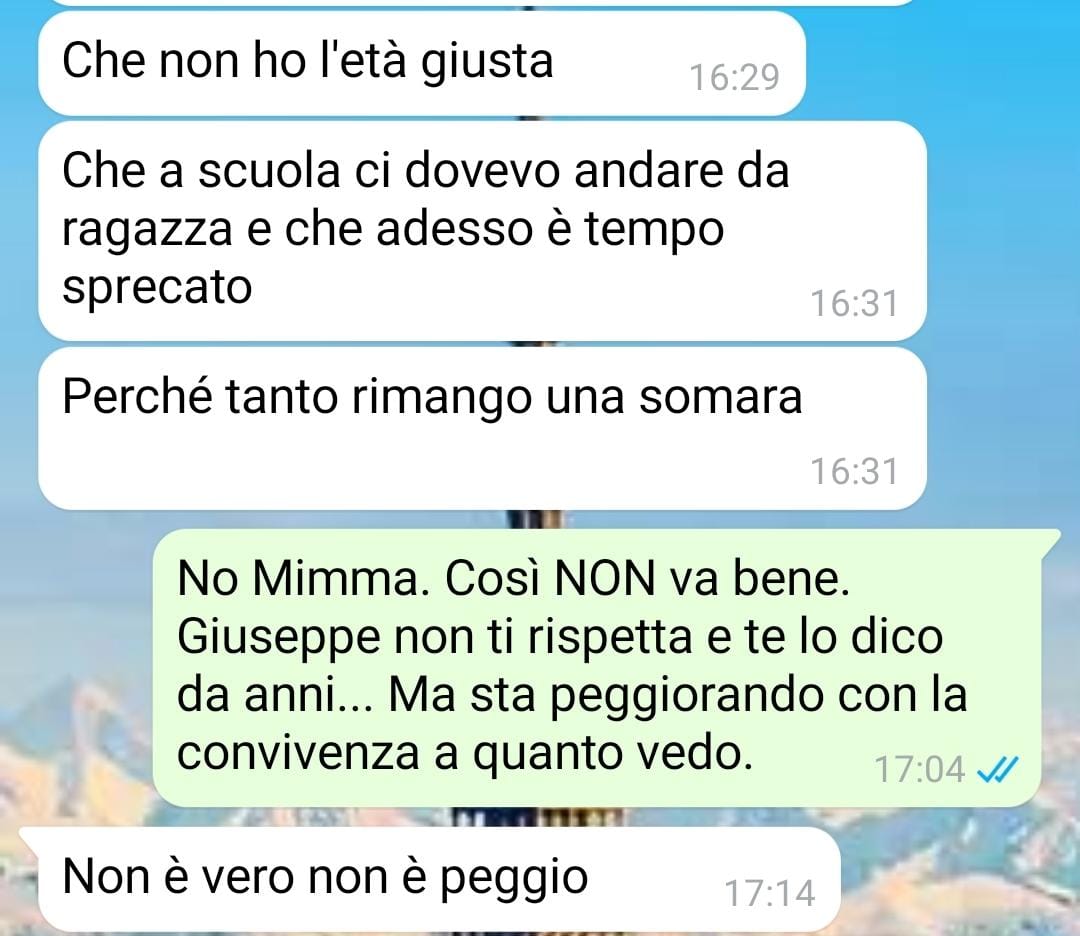
Task: Click the word 'ragazza' in the message
Action: pos(147,231)
